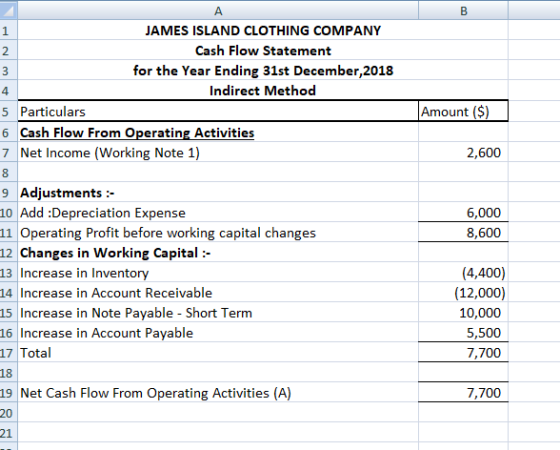
Task: Select 'Changes in Working Capital :-' cell
Action: click(218, 253)
